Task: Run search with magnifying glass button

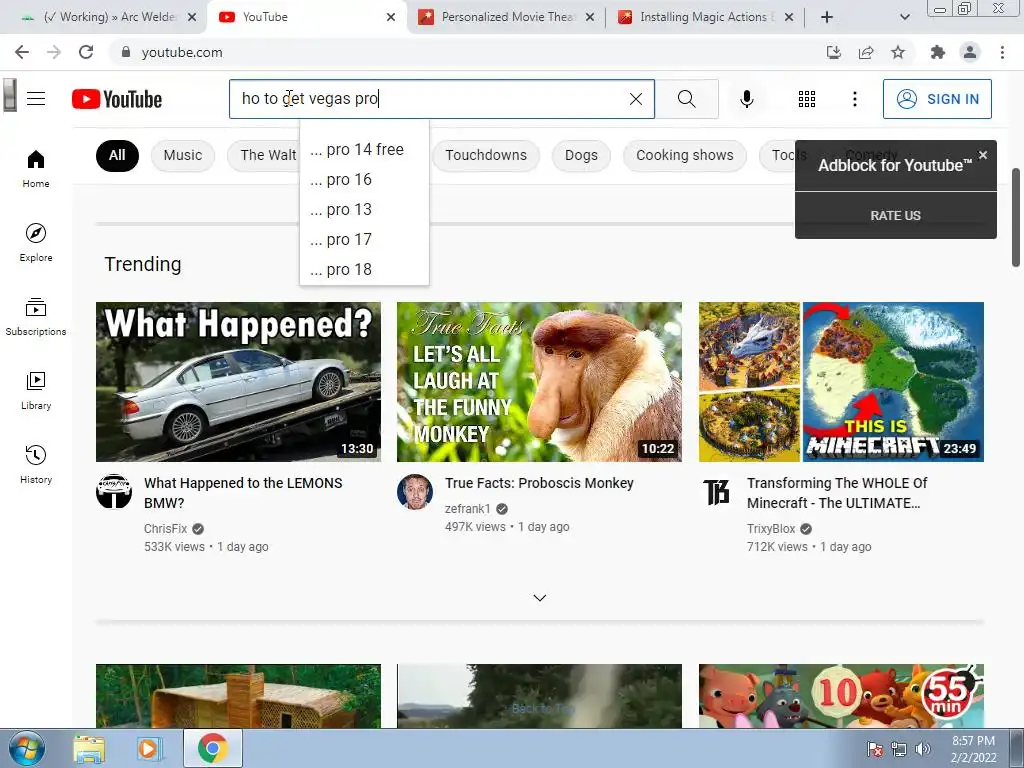Action: point(686,99)
